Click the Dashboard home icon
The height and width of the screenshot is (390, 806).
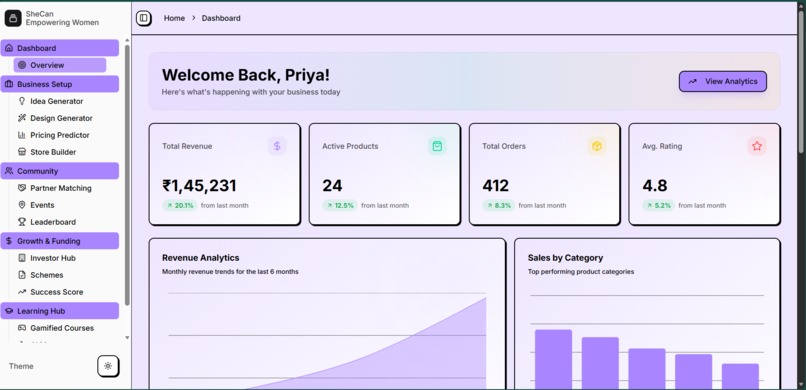point(9,48)
